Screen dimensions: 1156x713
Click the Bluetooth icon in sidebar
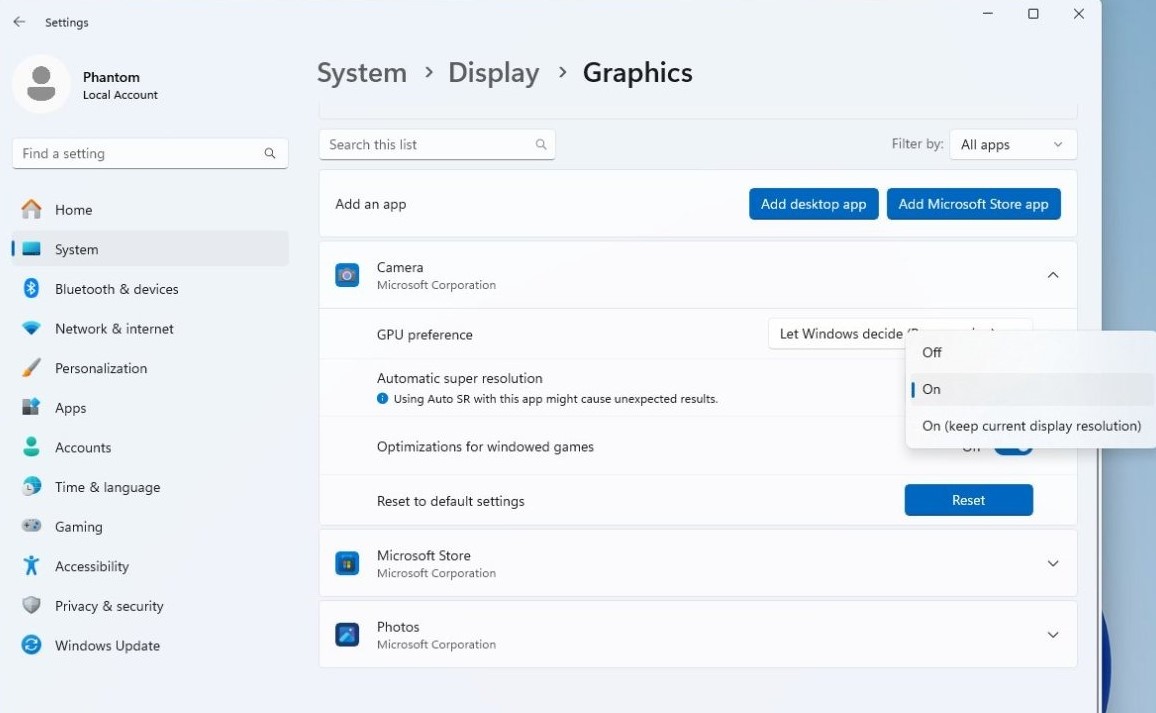[31, 288]
